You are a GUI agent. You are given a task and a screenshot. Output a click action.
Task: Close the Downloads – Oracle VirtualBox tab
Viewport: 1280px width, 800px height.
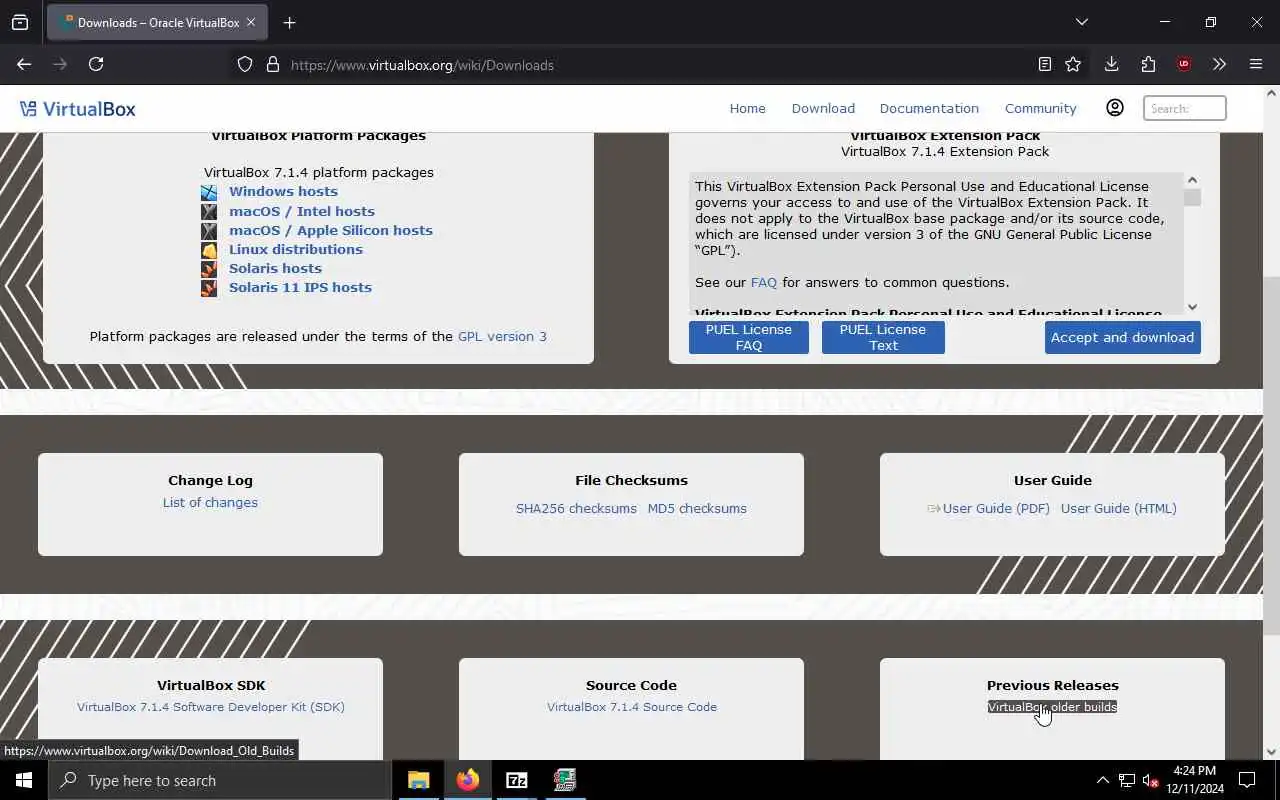(251, 22)
